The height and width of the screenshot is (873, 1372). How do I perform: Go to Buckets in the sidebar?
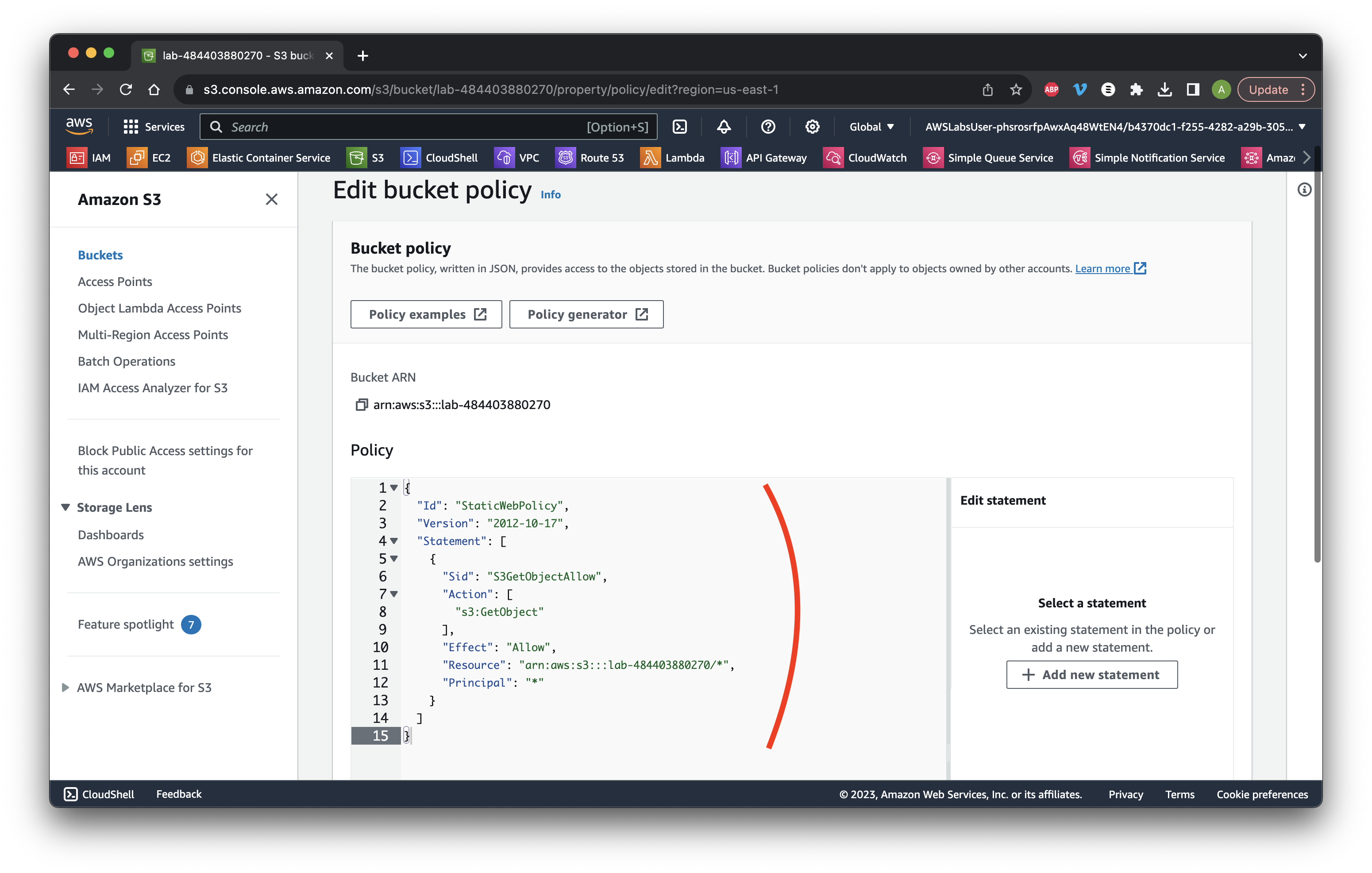pyautogui.click(x=100, y=255)
